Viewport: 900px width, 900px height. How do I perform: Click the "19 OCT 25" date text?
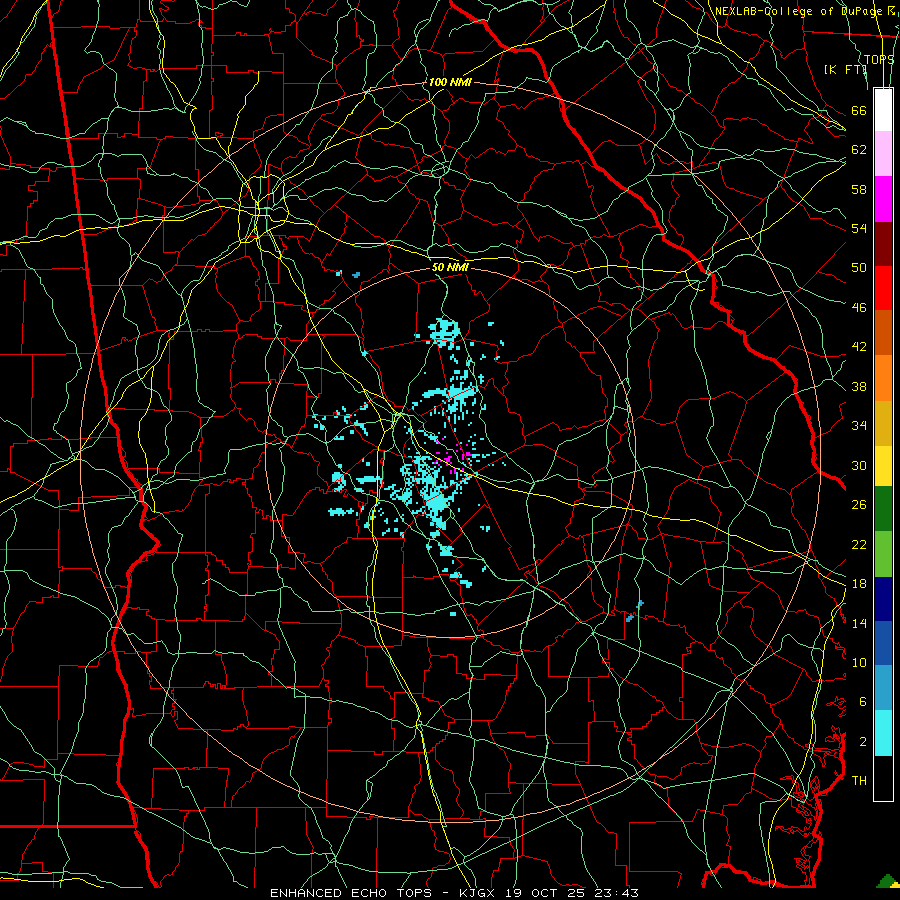coord(547,893)
